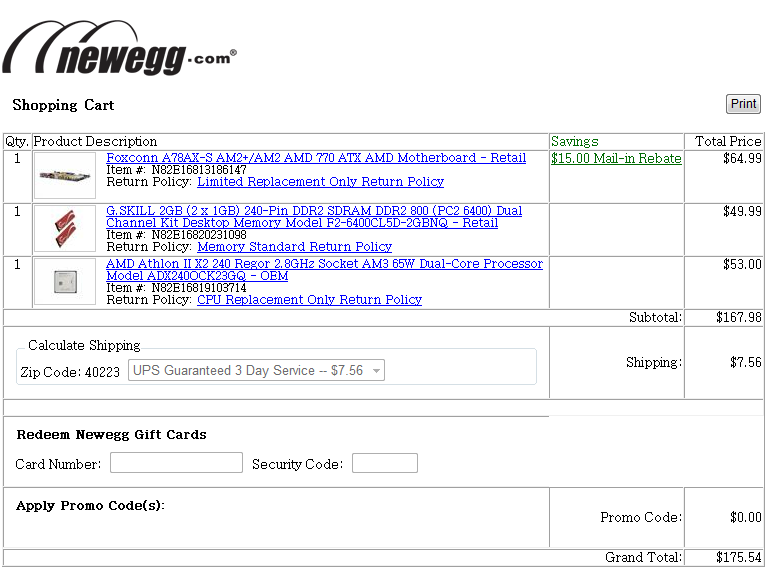The height and width of the screenshot is (577, 772).
Task: Open the AMD Athlon II X2 240 processor link
Action: (x=324, y=270)
